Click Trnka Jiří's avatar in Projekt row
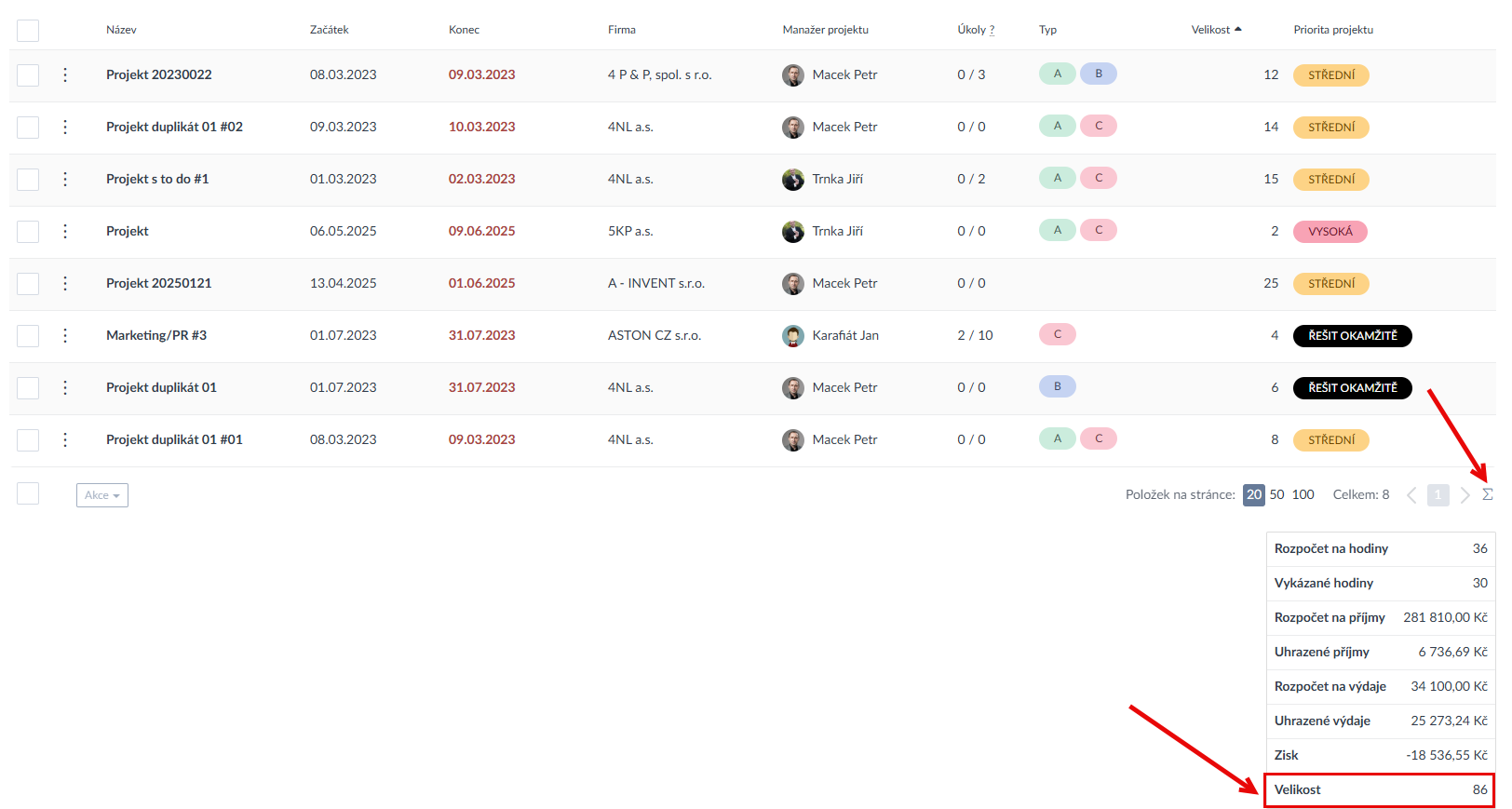This screenshot has height=809, width=1512. tap(792, 232)
